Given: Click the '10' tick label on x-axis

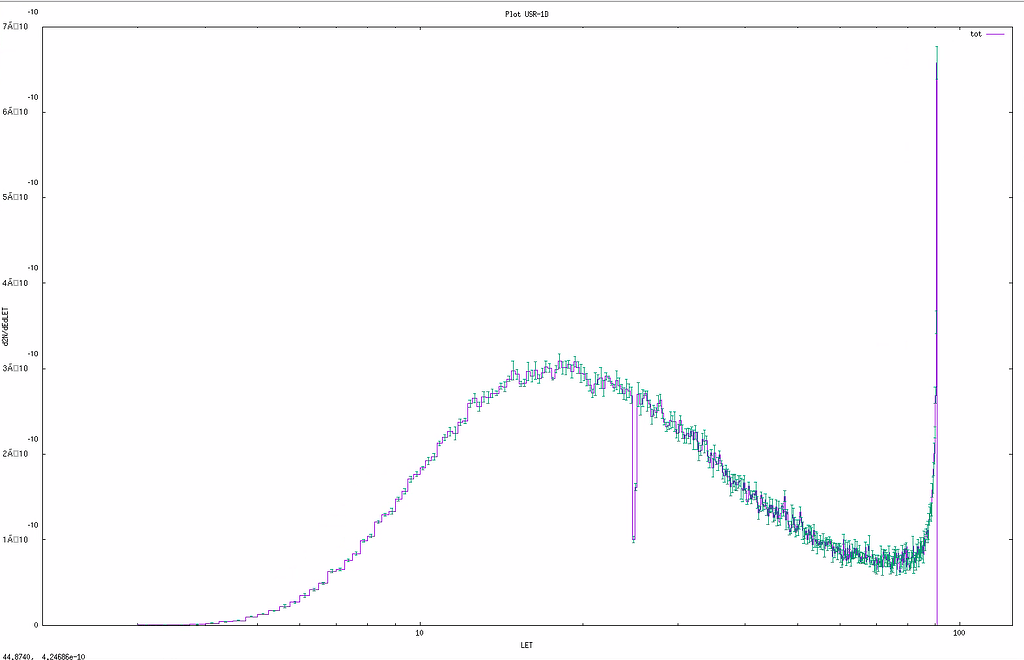Looking at the screenshot, I should pyautogui.click(x=420, y=633).
